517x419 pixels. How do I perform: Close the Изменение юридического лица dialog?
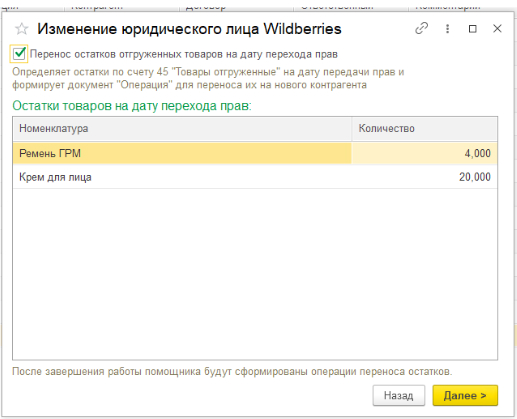point(497,29)
